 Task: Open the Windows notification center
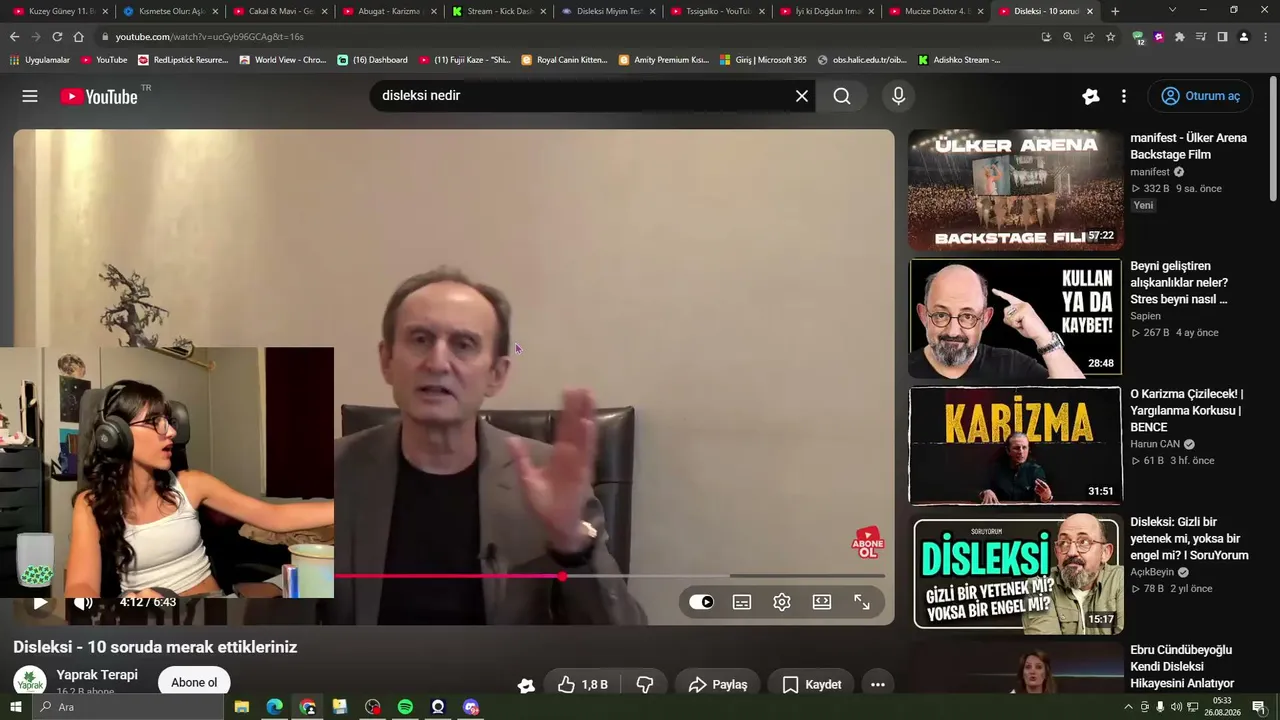[x=1258, y=707]
